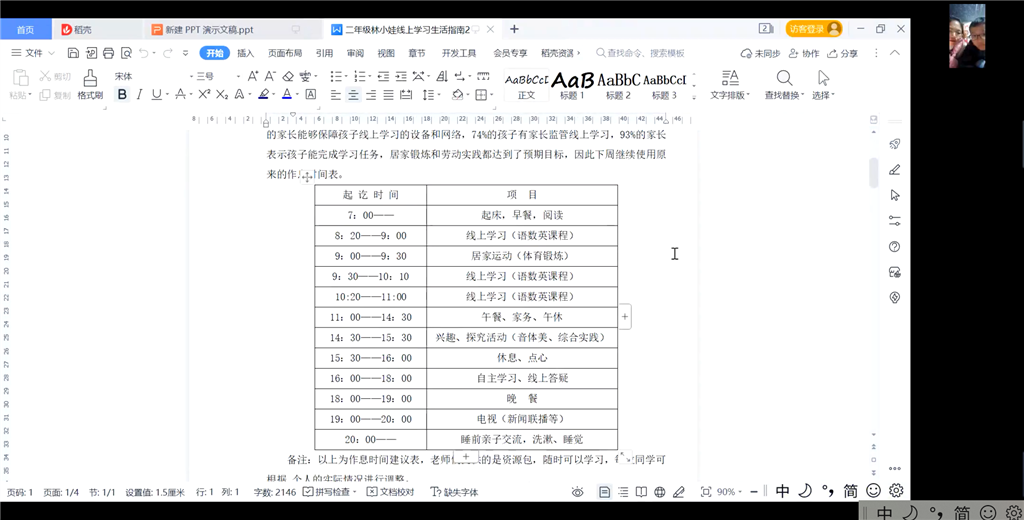The height and width of the screenshot is (520, 1024).
Task: Open line spacing dropdown
Action: point(438,95)
